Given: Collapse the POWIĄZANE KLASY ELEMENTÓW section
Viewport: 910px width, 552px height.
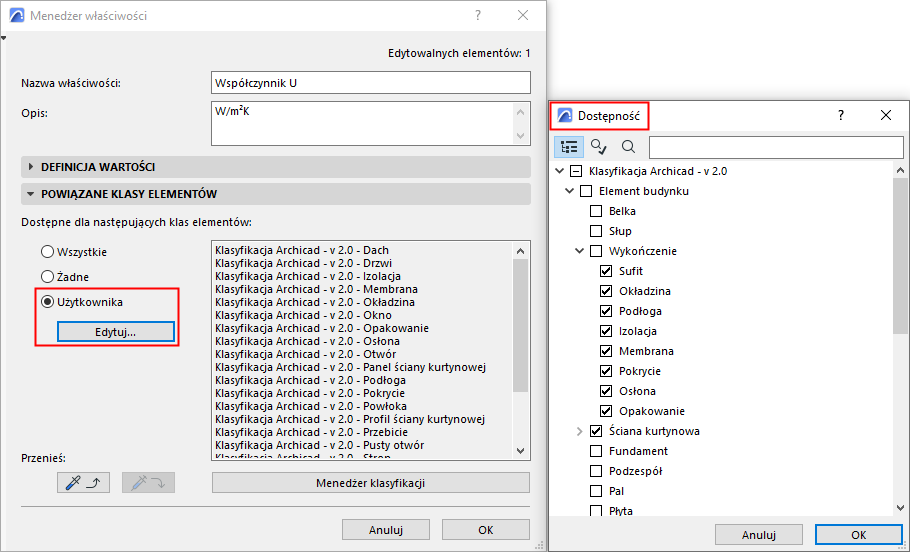Looking at the screenshot, I should 31,194.
